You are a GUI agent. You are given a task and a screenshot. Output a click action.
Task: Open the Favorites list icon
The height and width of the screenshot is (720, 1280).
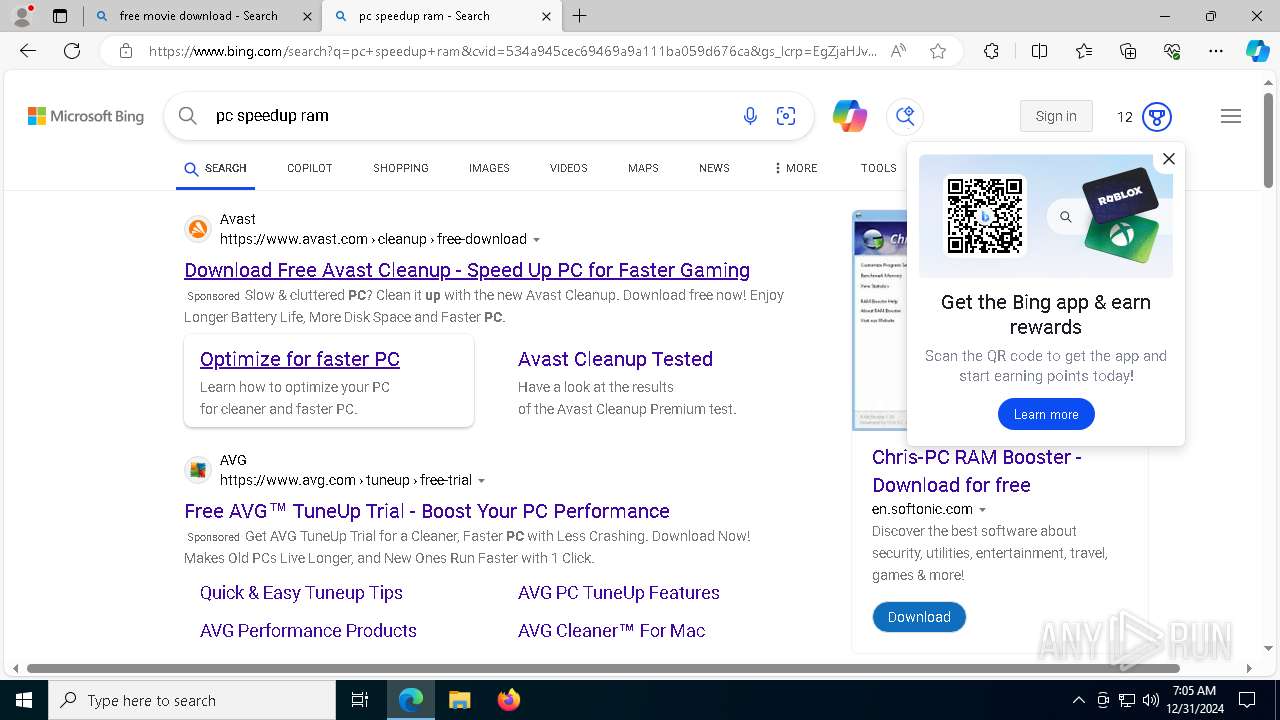(x=1084, y=51)
